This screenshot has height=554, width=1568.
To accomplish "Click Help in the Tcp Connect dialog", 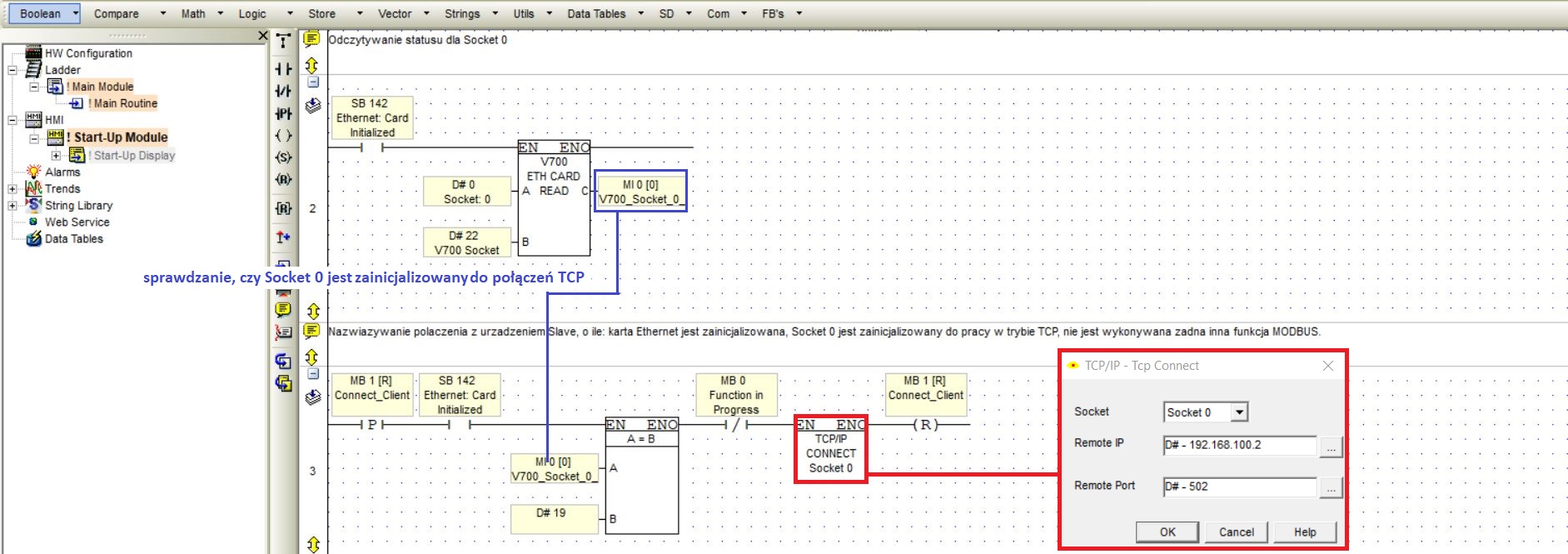I will click(x=1305, y=532).
